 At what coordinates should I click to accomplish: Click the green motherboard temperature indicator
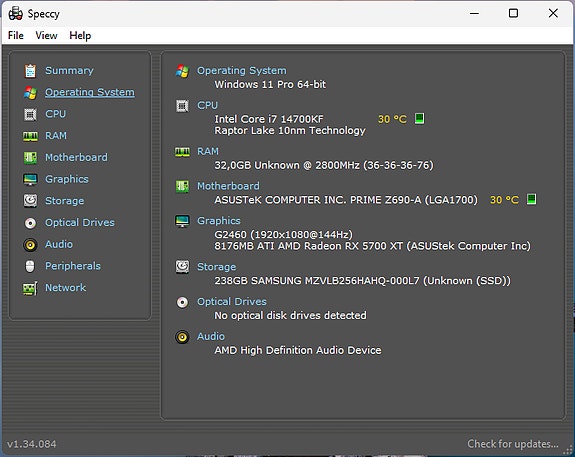pyautogui.click(x=531, y=199)
